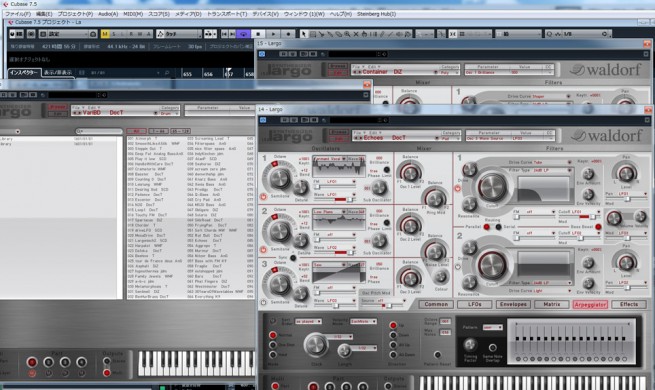Screen dimensions: 655x390
Task: Open arpeggiator Sort Order dropdown
Action: [x=308, y=321]
